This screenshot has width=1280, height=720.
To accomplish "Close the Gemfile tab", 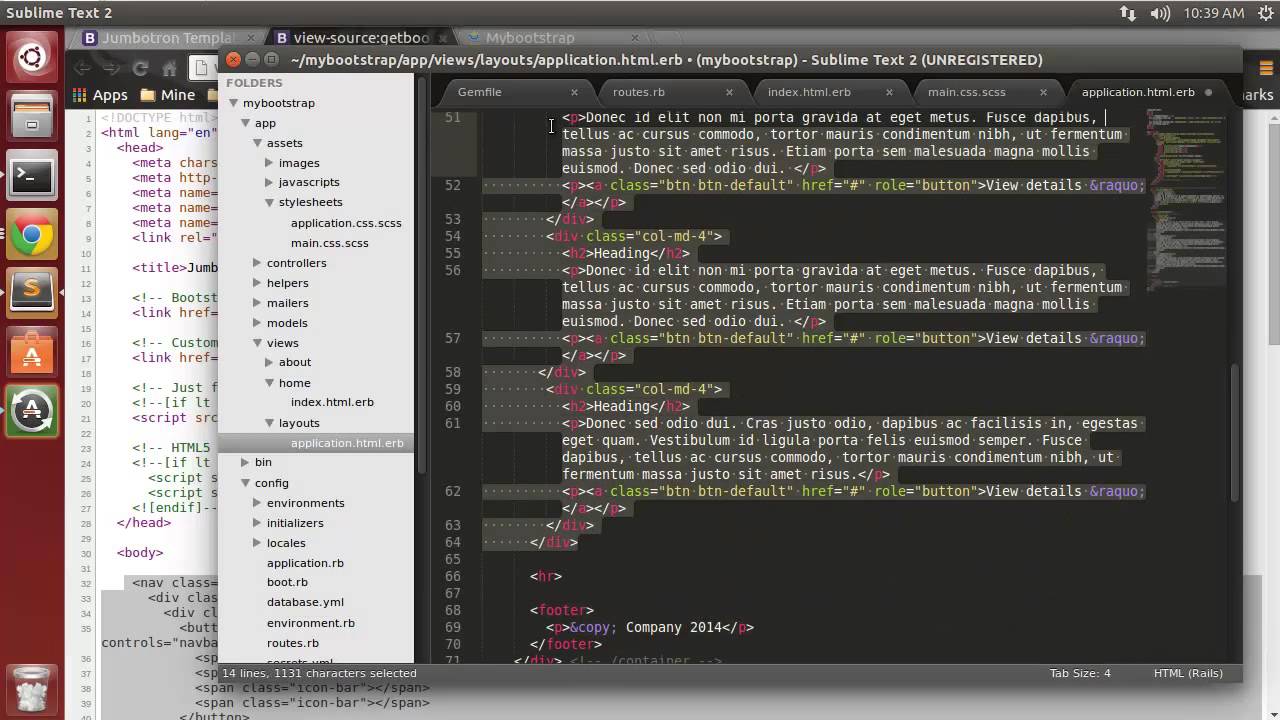I will tap(574, 92).
